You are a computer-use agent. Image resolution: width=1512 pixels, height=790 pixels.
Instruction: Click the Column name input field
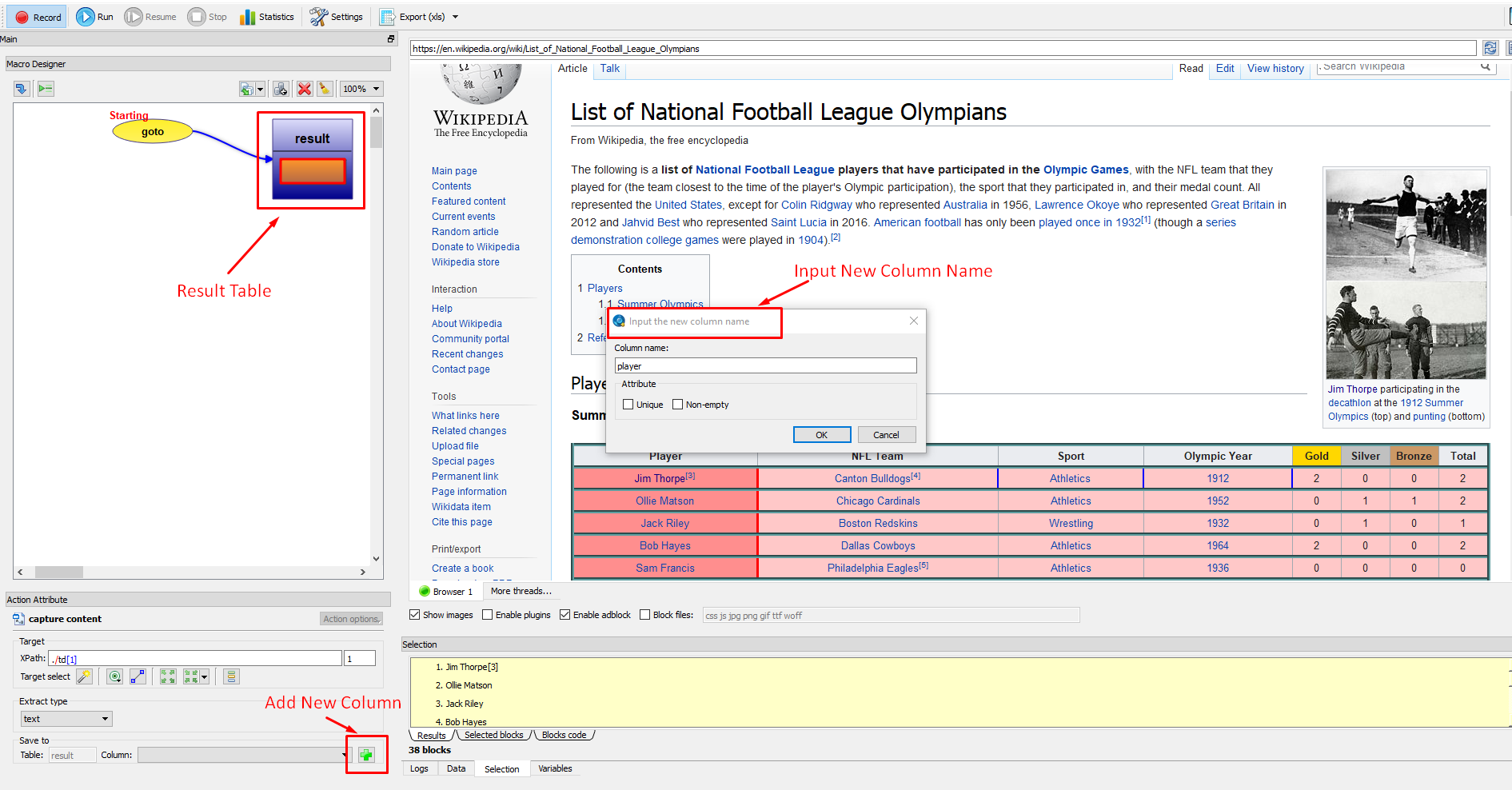pyautogui.click(x=765, y=365)
